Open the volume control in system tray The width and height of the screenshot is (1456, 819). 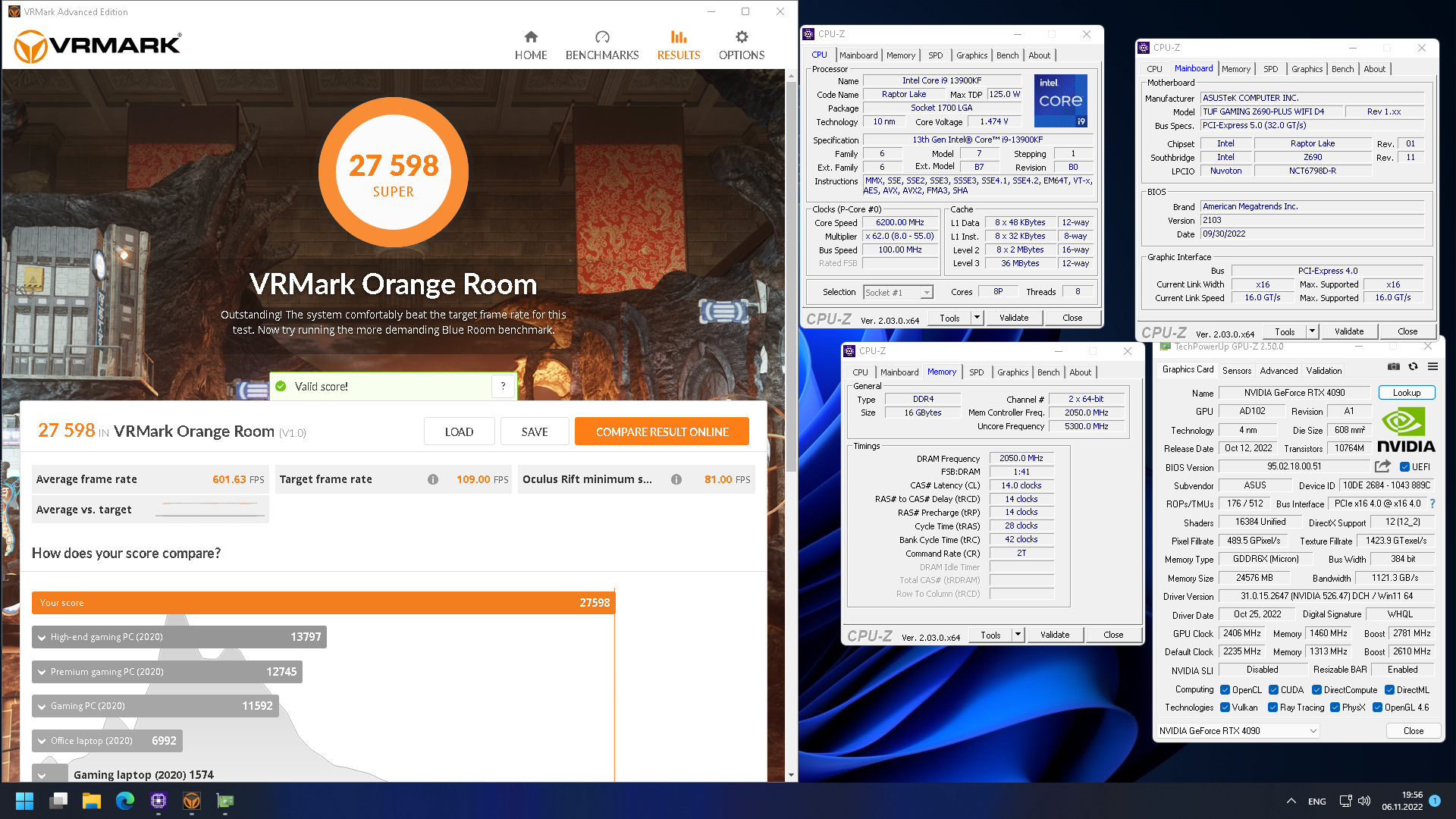tap(1364, 801)
